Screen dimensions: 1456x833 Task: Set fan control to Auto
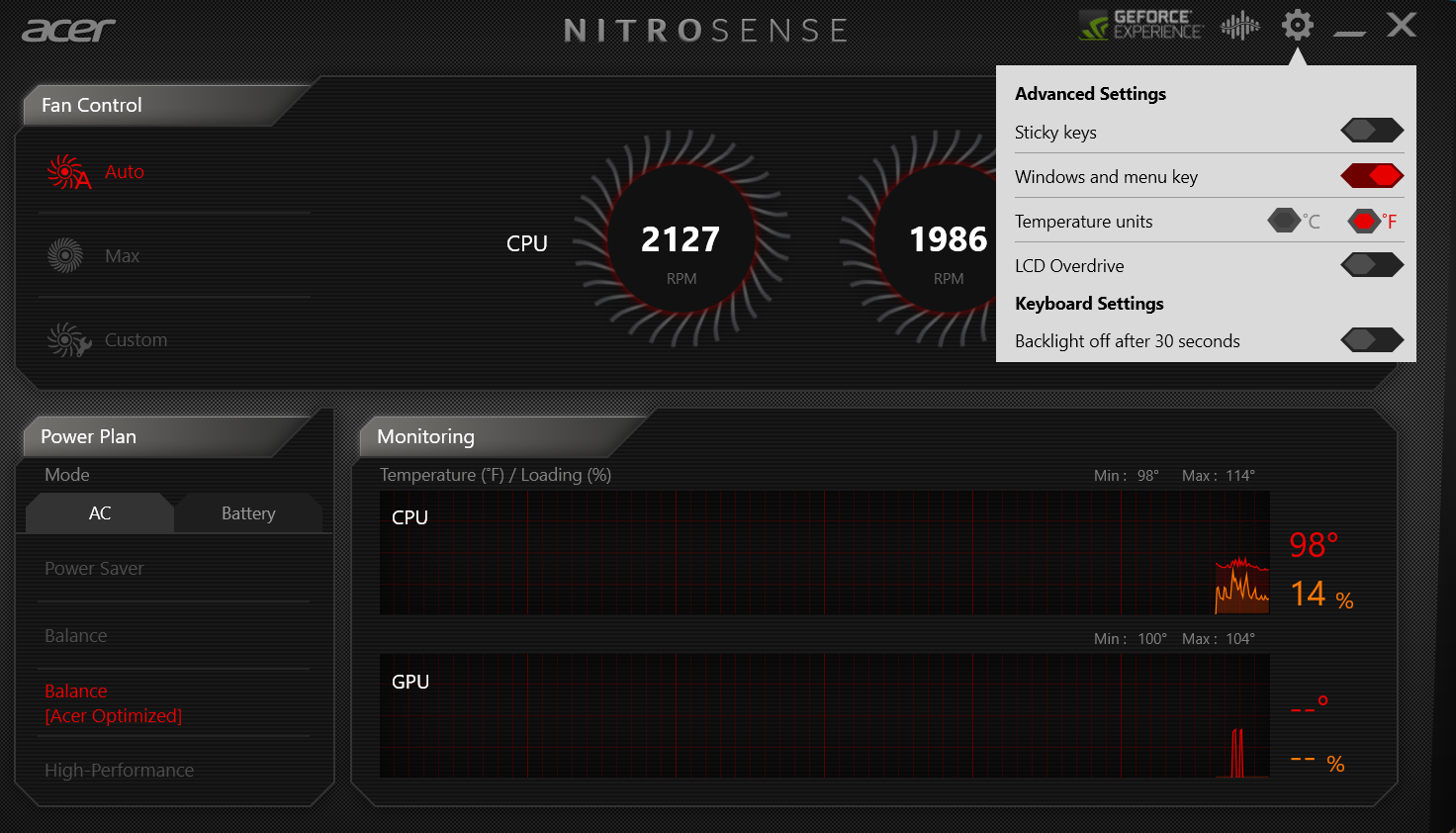pos(125,172)
